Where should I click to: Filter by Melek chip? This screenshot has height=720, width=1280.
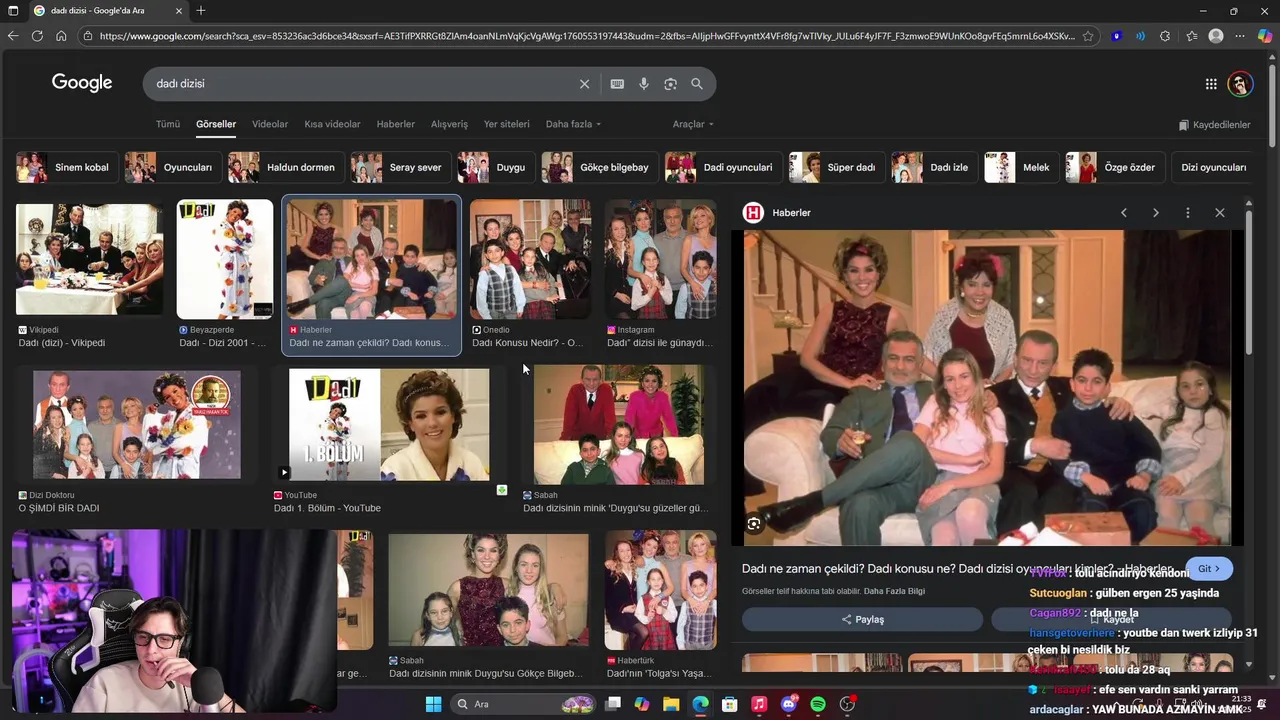[x=1022, y=167]
